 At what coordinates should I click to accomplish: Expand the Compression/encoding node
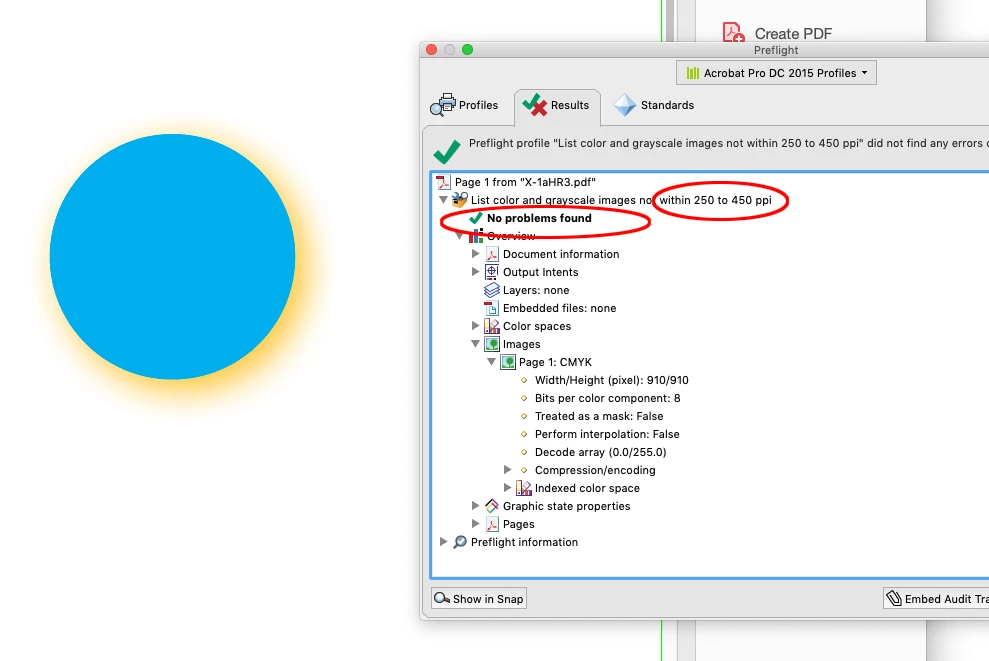point(508,470)
